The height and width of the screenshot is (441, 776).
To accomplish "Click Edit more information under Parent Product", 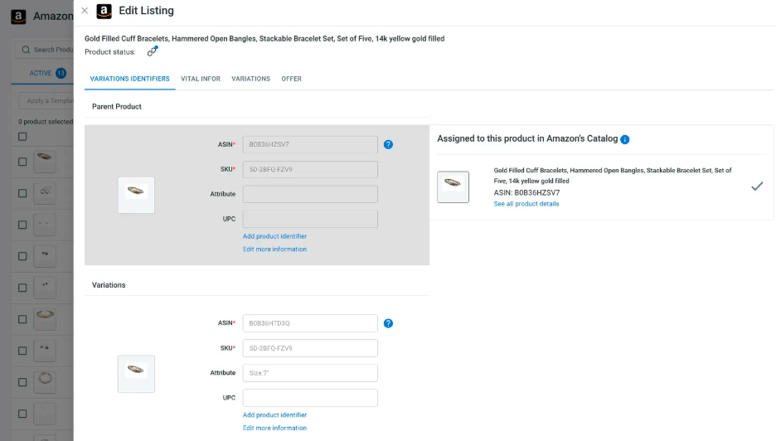I will [x=275, y=249].
